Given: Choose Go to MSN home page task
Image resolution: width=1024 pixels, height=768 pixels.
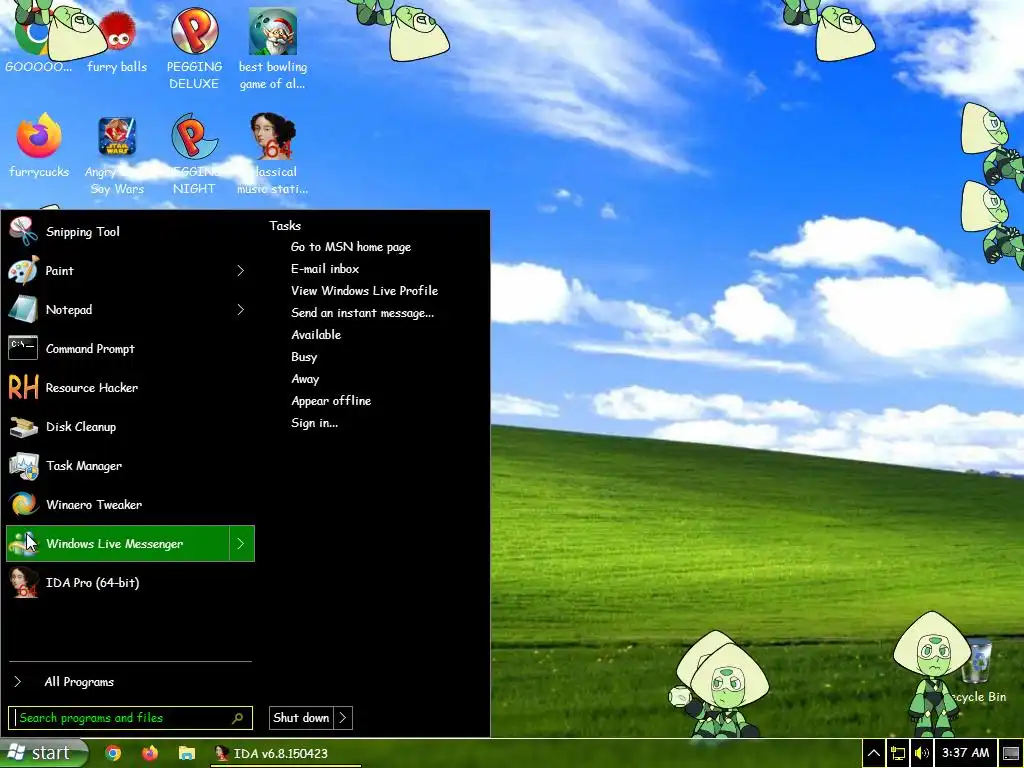Looking at the screenshot, I should click(351, 247).
